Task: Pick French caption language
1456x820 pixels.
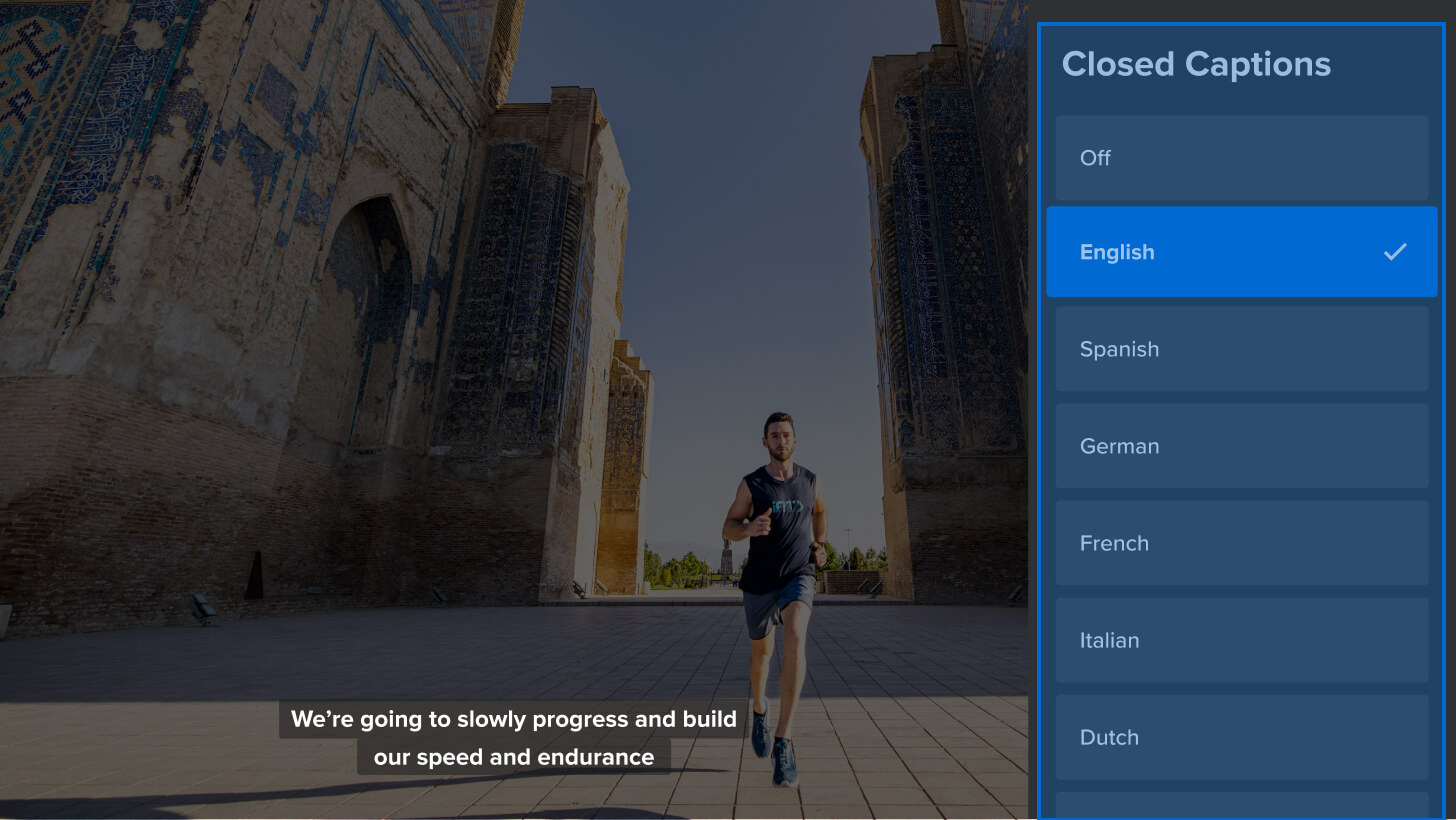Action: click(1241, 543)
